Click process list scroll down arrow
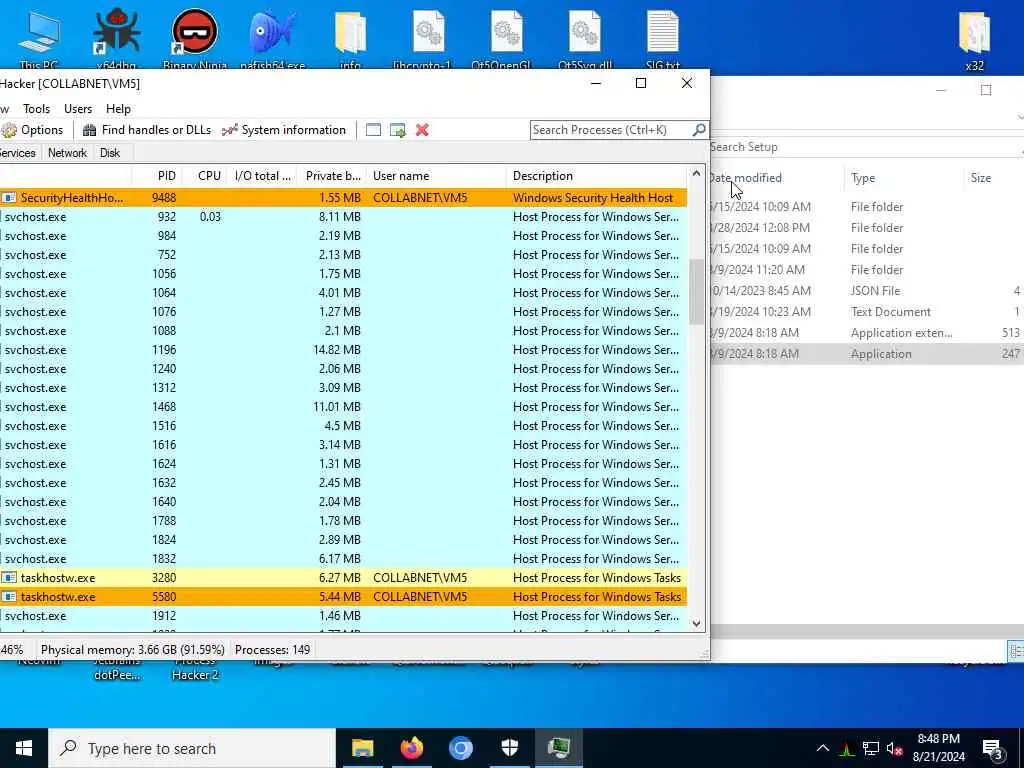The height and width of the screenshot is (768, 1024). (696, 624)
